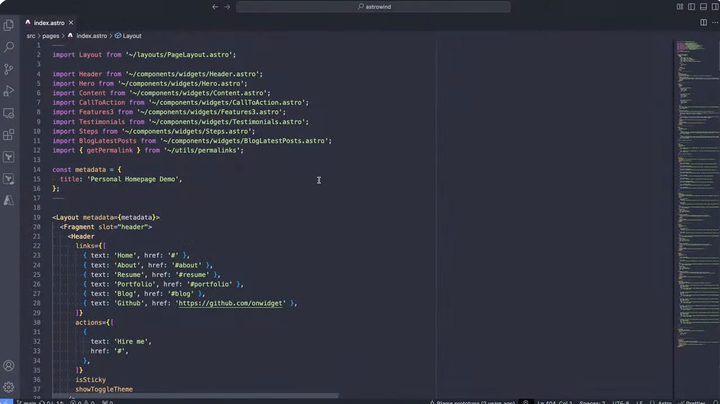Open the Source Control view
The width and height of the screenshot is (720, 404).
click(x=9, y=69)
